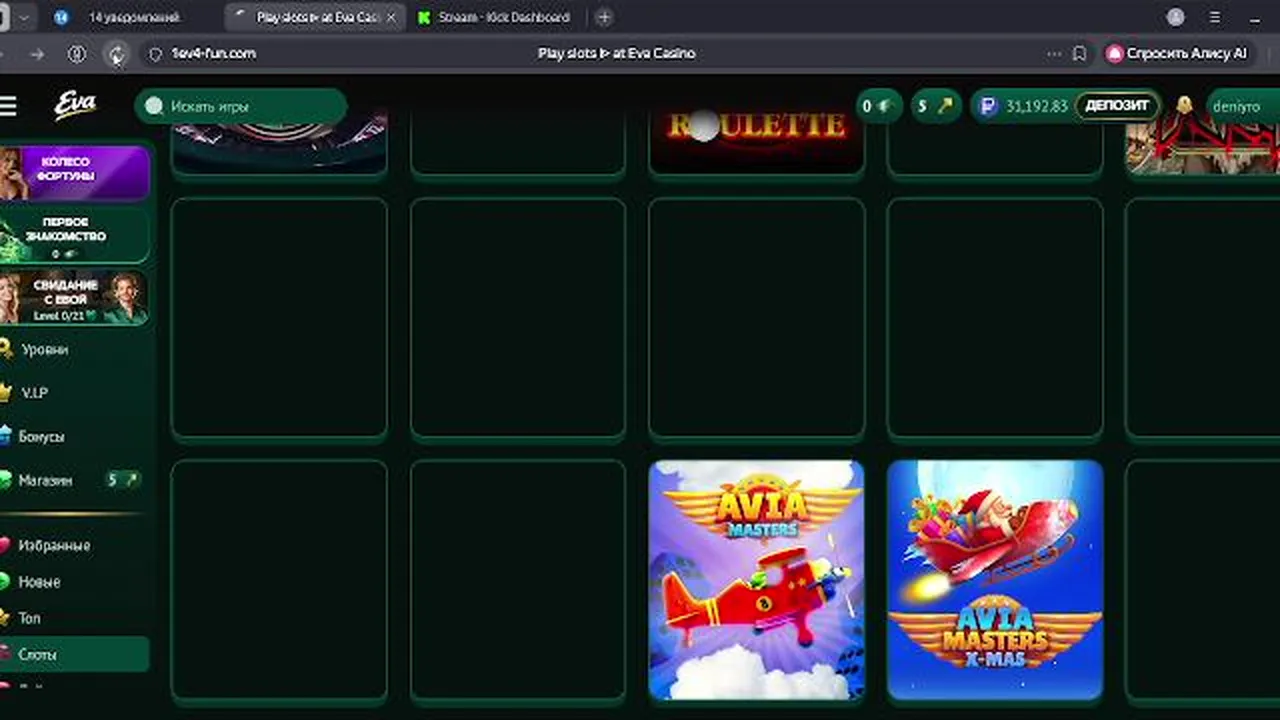Viewport: 1280px width, 720px height.
Task: Launch the Avia Masters X-Mas game tile
Action: 995,580
